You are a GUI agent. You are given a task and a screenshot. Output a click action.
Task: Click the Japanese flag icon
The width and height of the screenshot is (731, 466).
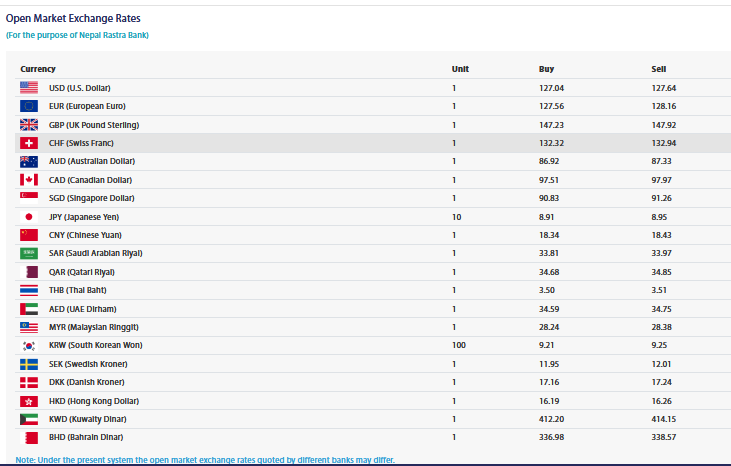(x=29, y=216)
